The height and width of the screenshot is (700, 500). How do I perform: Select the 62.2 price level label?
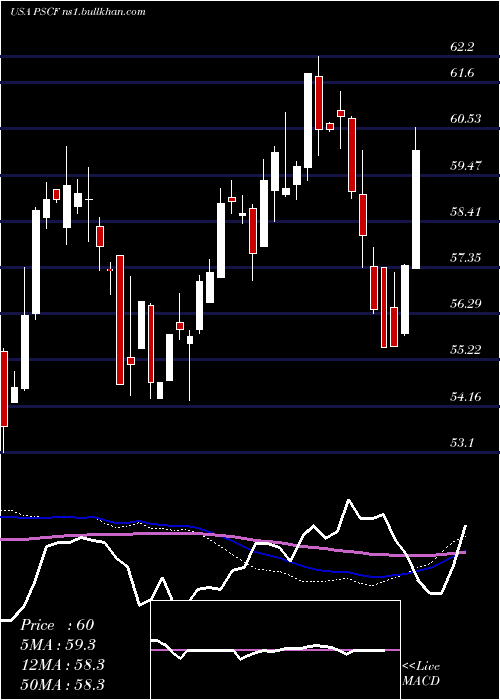pyautogui.click(x=462, y=46)
